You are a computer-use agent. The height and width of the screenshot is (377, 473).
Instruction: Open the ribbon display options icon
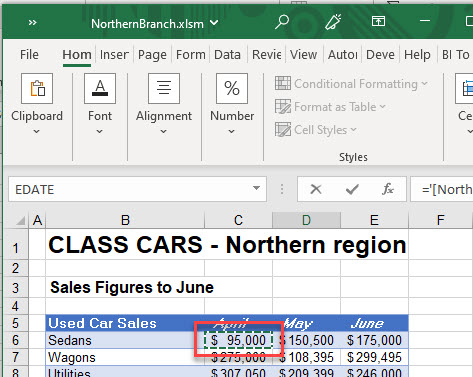(378, 21)
